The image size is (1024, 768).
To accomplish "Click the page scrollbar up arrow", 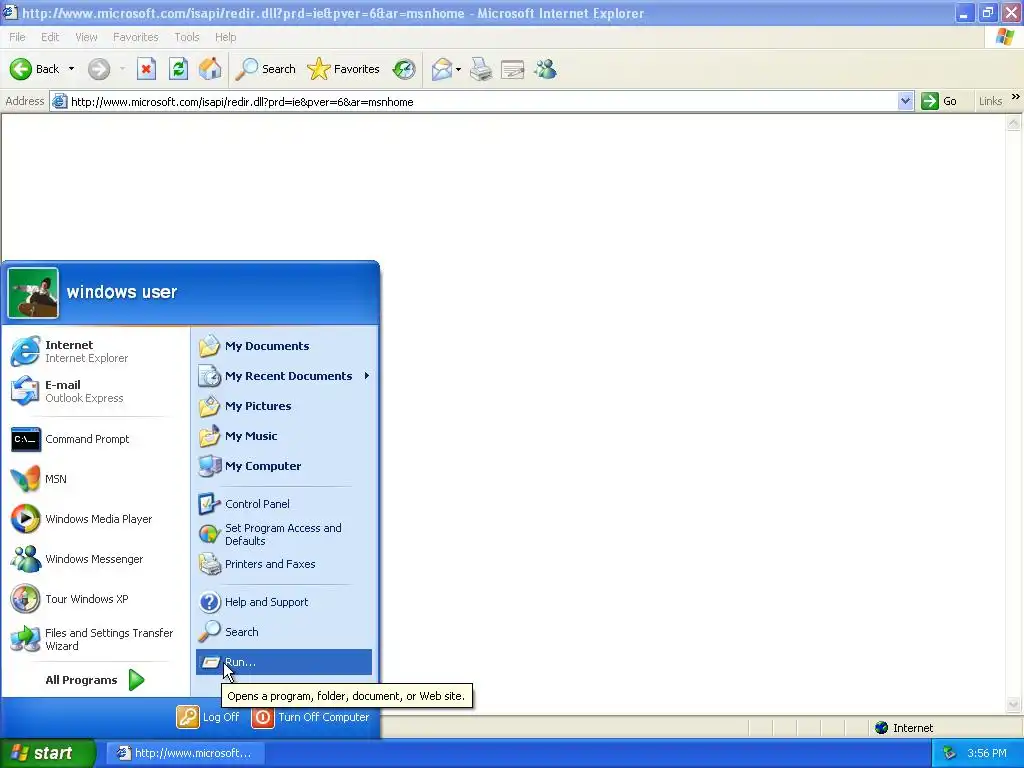I will point(1014,123).
